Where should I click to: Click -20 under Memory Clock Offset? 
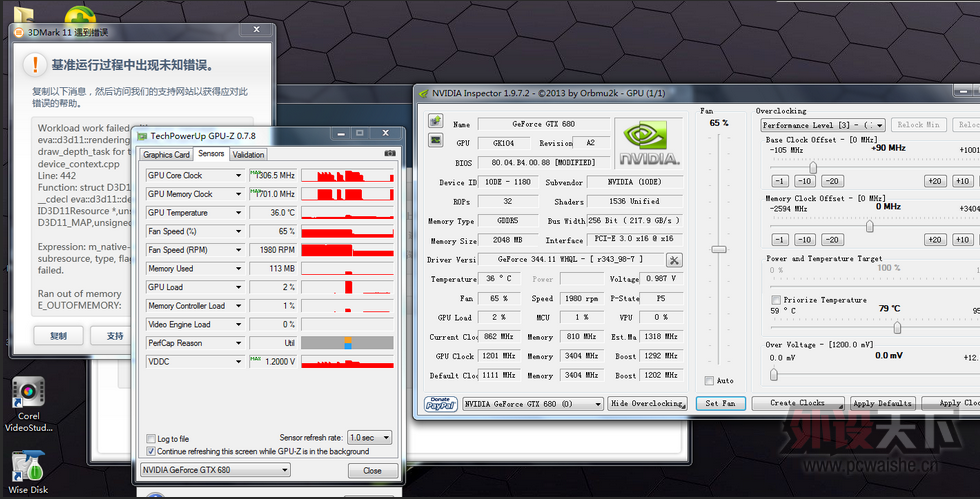tap(832, 239)
